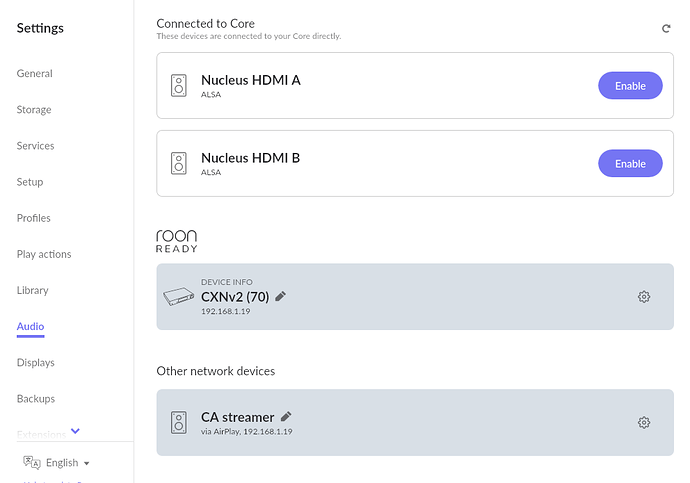Image resolution: width=690 pixels, height=483 pixels.
Task: View DEVICE INFO for CXNv2
Action: [x=227, y=282]
